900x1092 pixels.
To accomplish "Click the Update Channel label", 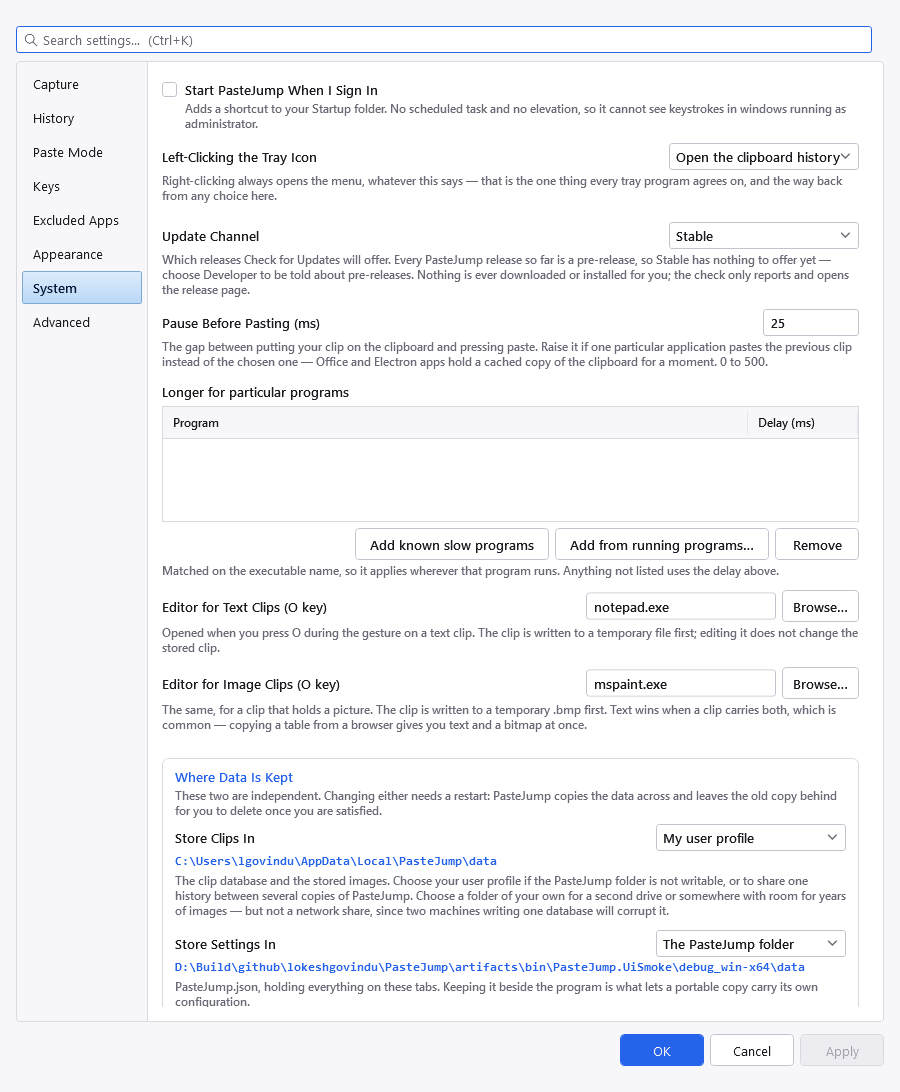I will (210, 236).
